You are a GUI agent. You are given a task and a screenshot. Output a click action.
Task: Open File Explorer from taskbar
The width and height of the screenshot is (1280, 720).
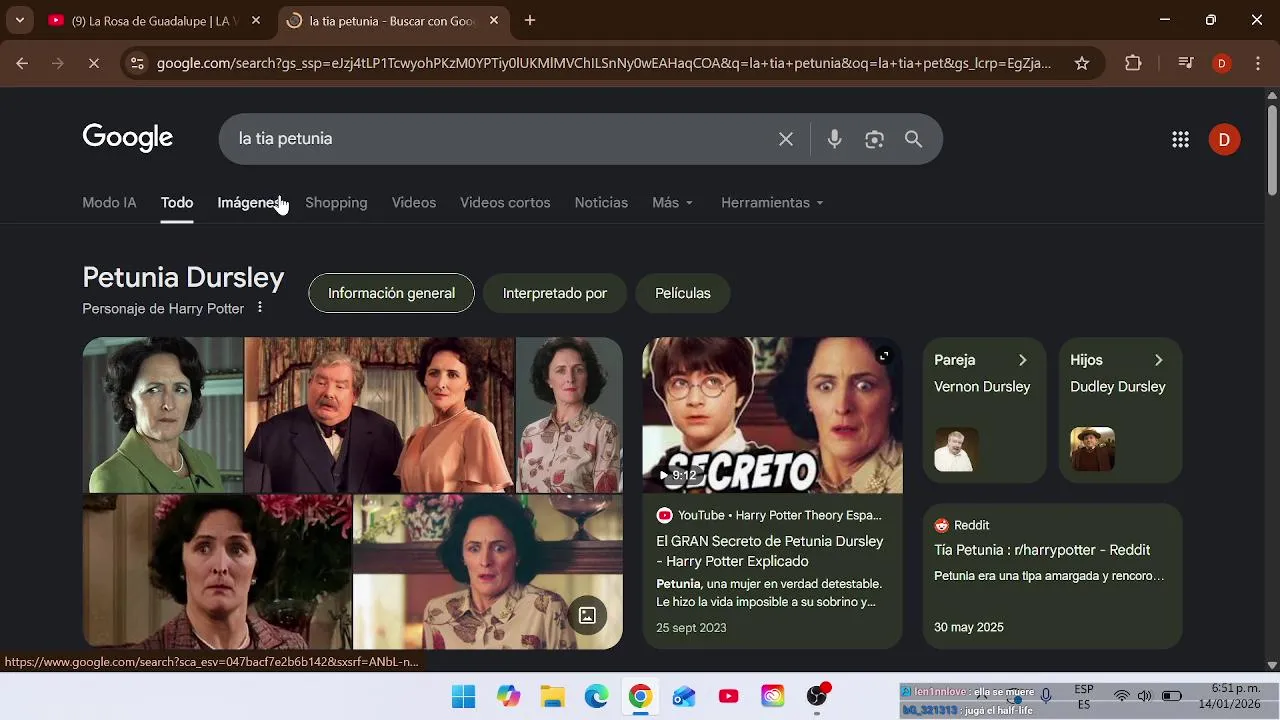pyautogui.click(x=553, y=696)
